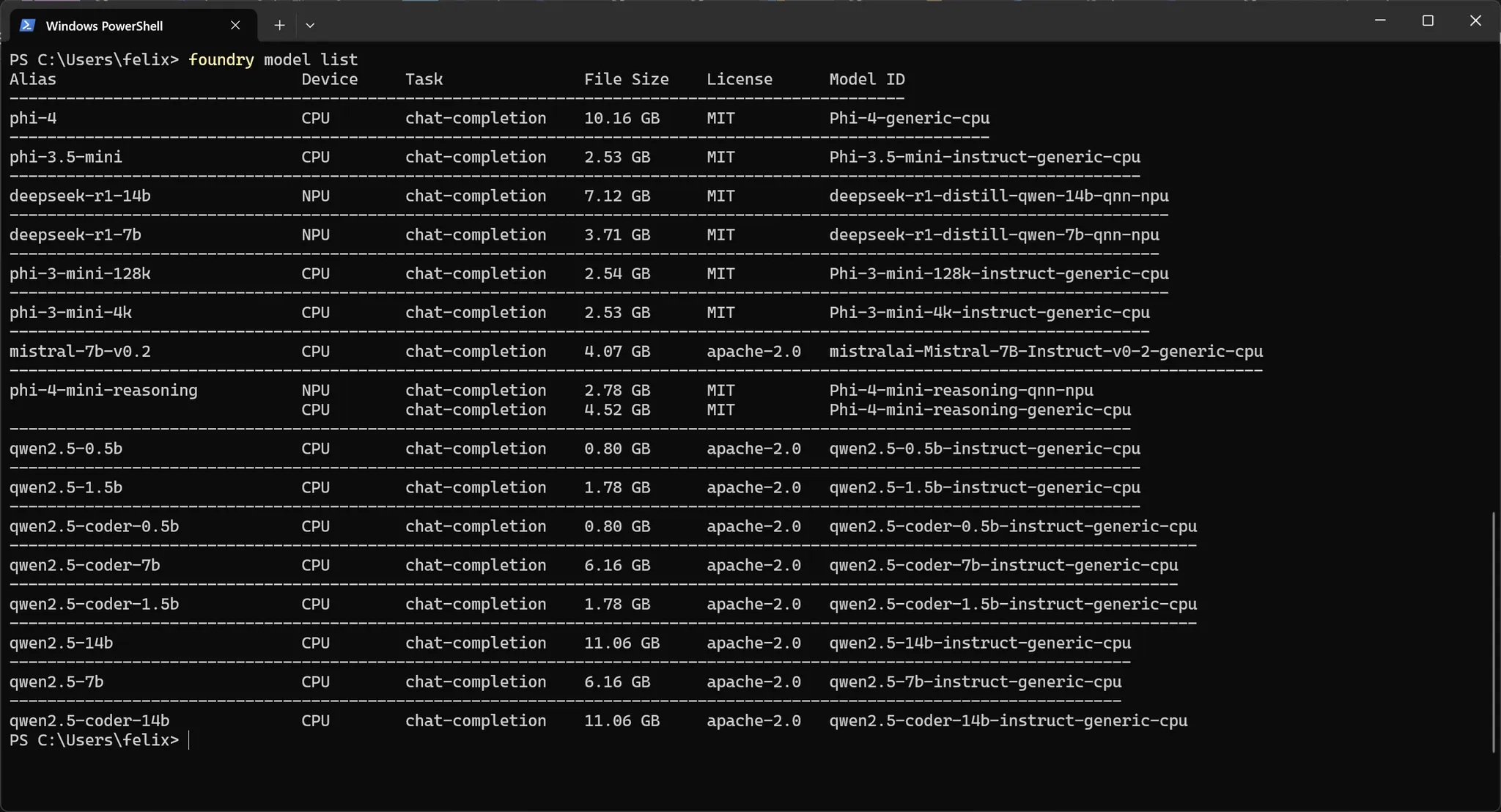1501x812 pixels.
Task: Click 'chat-completion' in the phi-4 row
Action: click(476, 118)
